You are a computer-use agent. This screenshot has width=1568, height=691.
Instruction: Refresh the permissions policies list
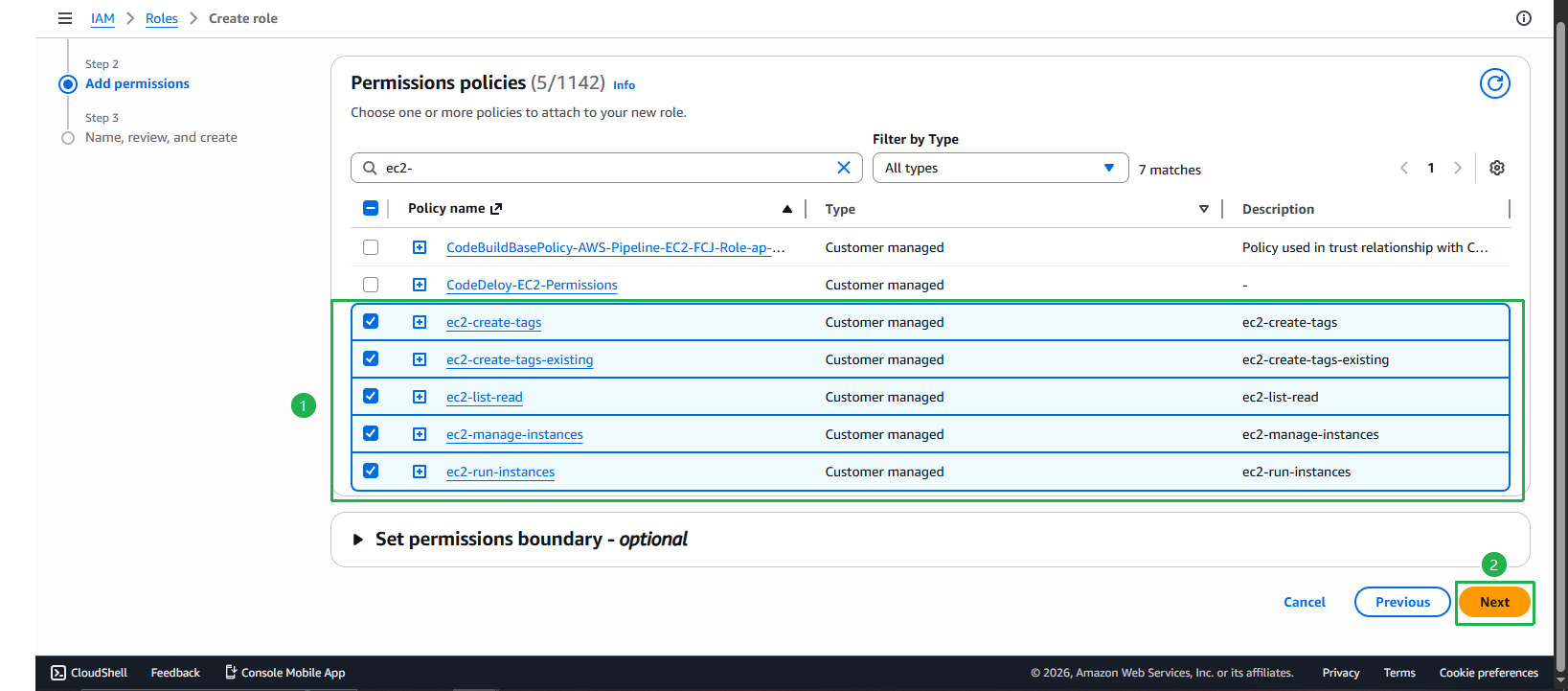pos(1495,83)
